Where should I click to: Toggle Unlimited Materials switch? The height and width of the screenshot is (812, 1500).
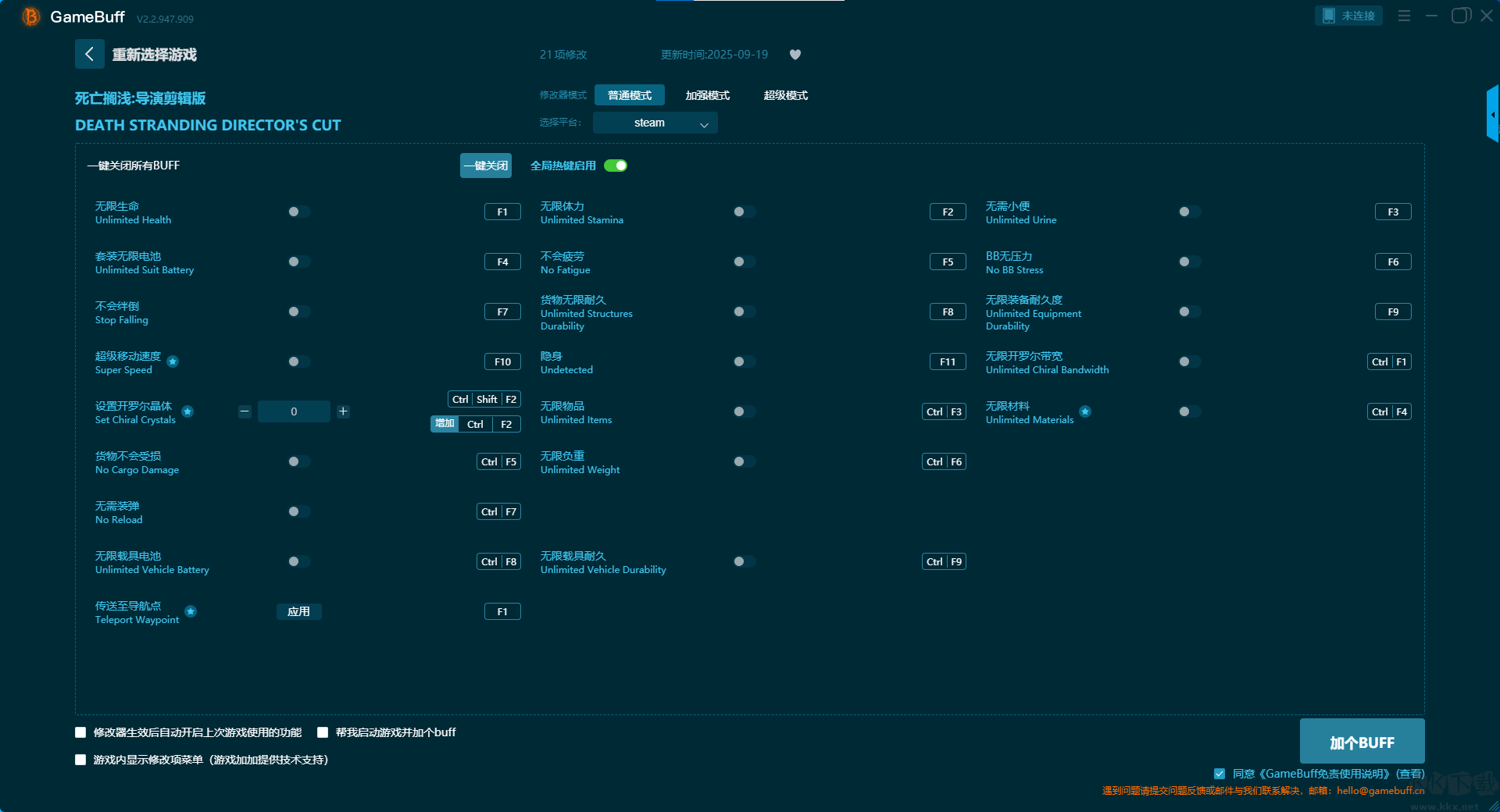[1190, 411]
